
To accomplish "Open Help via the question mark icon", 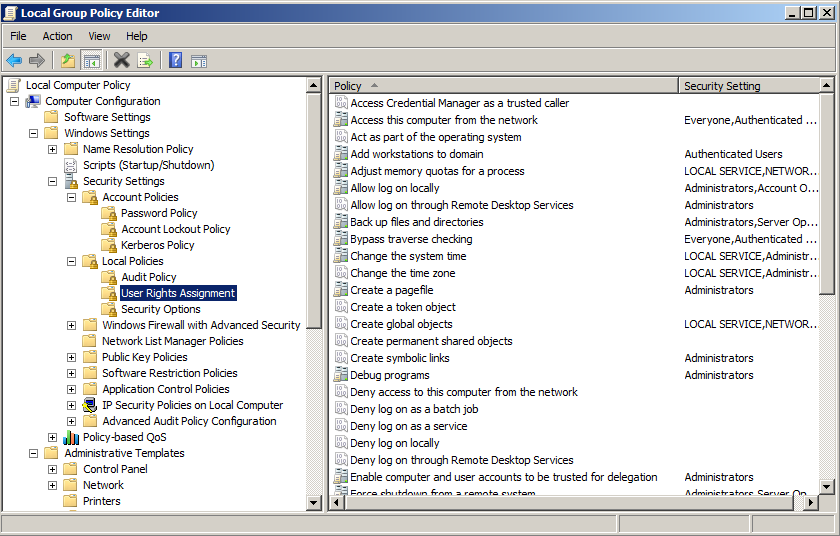I will (x=175, y=60).
